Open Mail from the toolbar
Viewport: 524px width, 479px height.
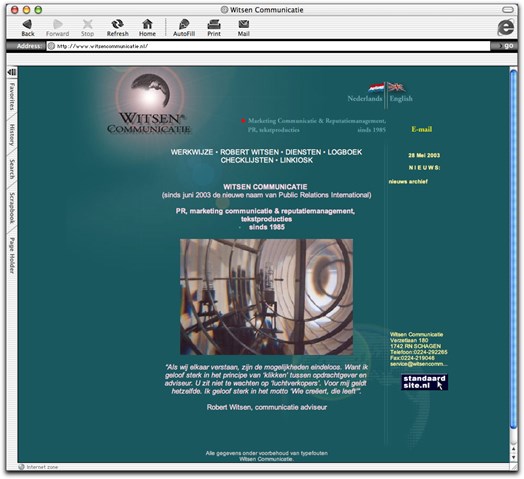pyautogui.click(x=244, y=24)
